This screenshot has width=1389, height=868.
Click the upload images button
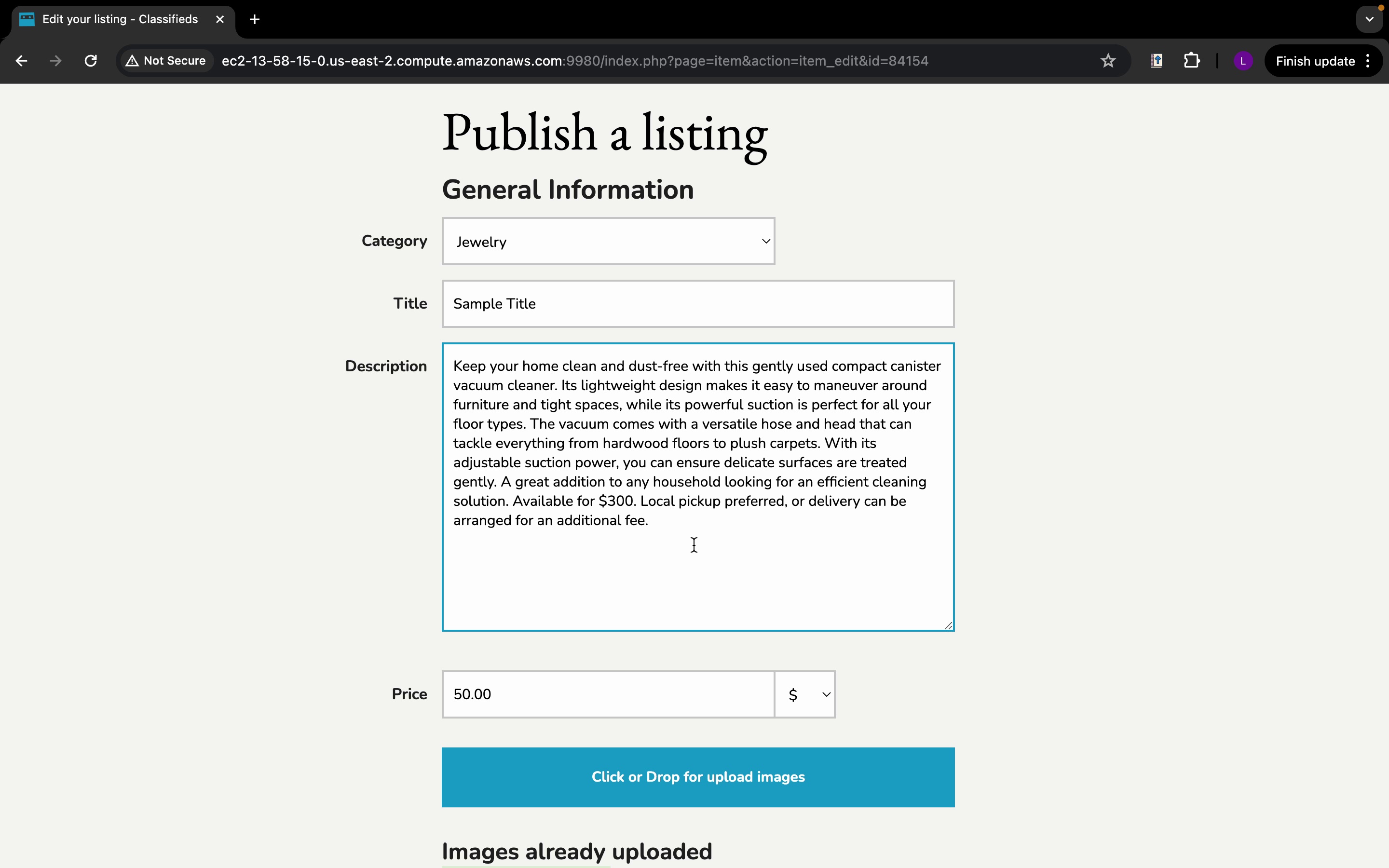point(697,777)
